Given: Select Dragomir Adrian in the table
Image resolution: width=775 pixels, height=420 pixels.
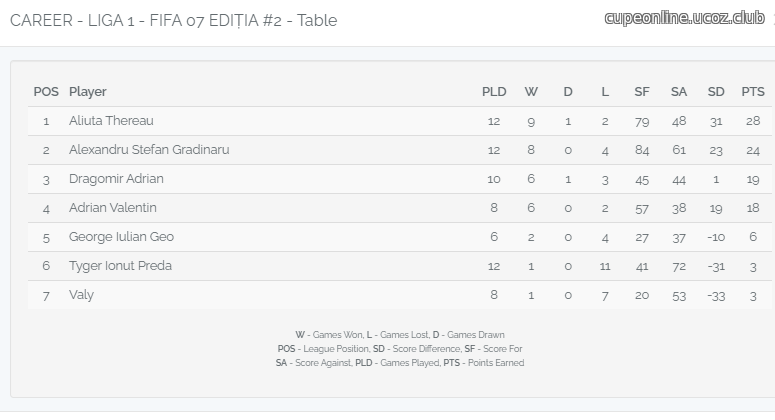Looking at the screenshot, I should tap(116, 179).
